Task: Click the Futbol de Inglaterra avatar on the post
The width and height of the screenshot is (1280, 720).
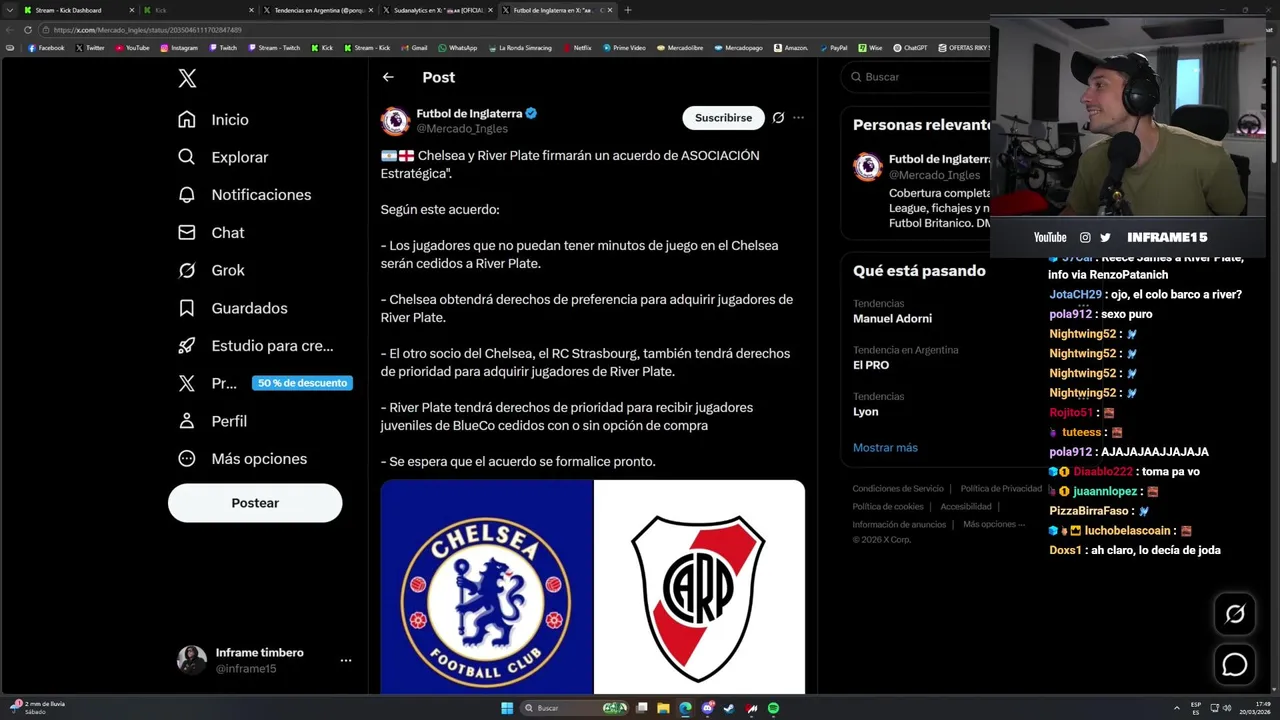Action: pyautogui.click(x=395, y=121)
